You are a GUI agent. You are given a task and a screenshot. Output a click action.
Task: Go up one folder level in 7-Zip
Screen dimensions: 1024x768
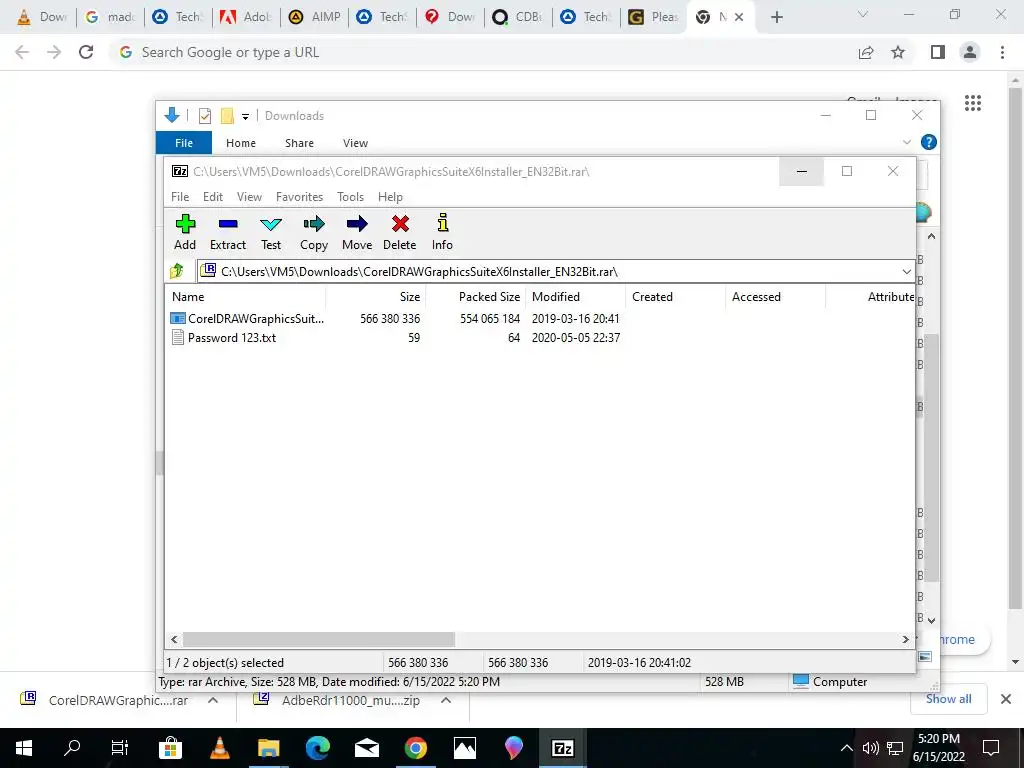click(x=177, y=271)
